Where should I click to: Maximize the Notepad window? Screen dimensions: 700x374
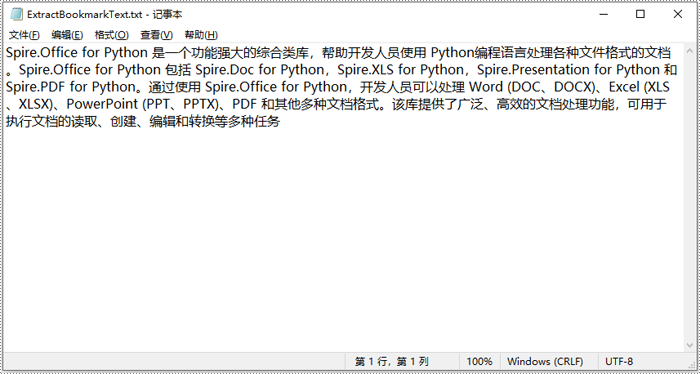point(640,14)
